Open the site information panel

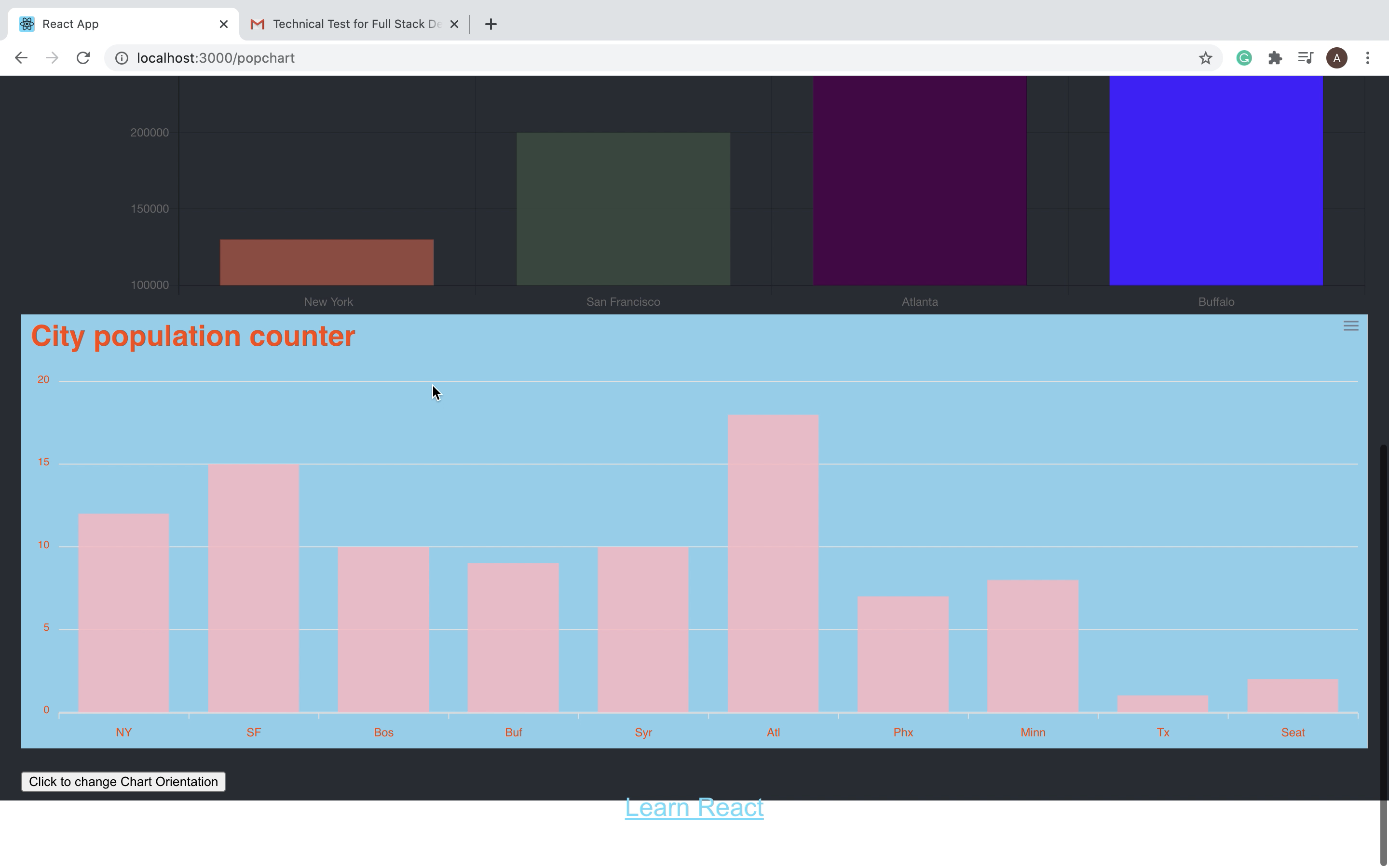click(x=121, y=57)
